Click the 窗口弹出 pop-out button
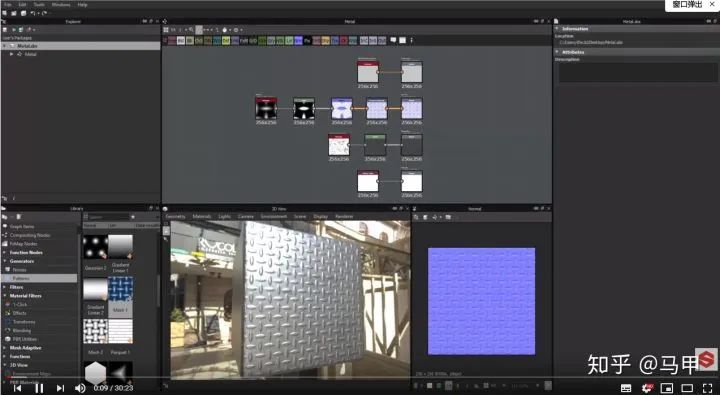 pyautogui.click(x=687, y=5)
